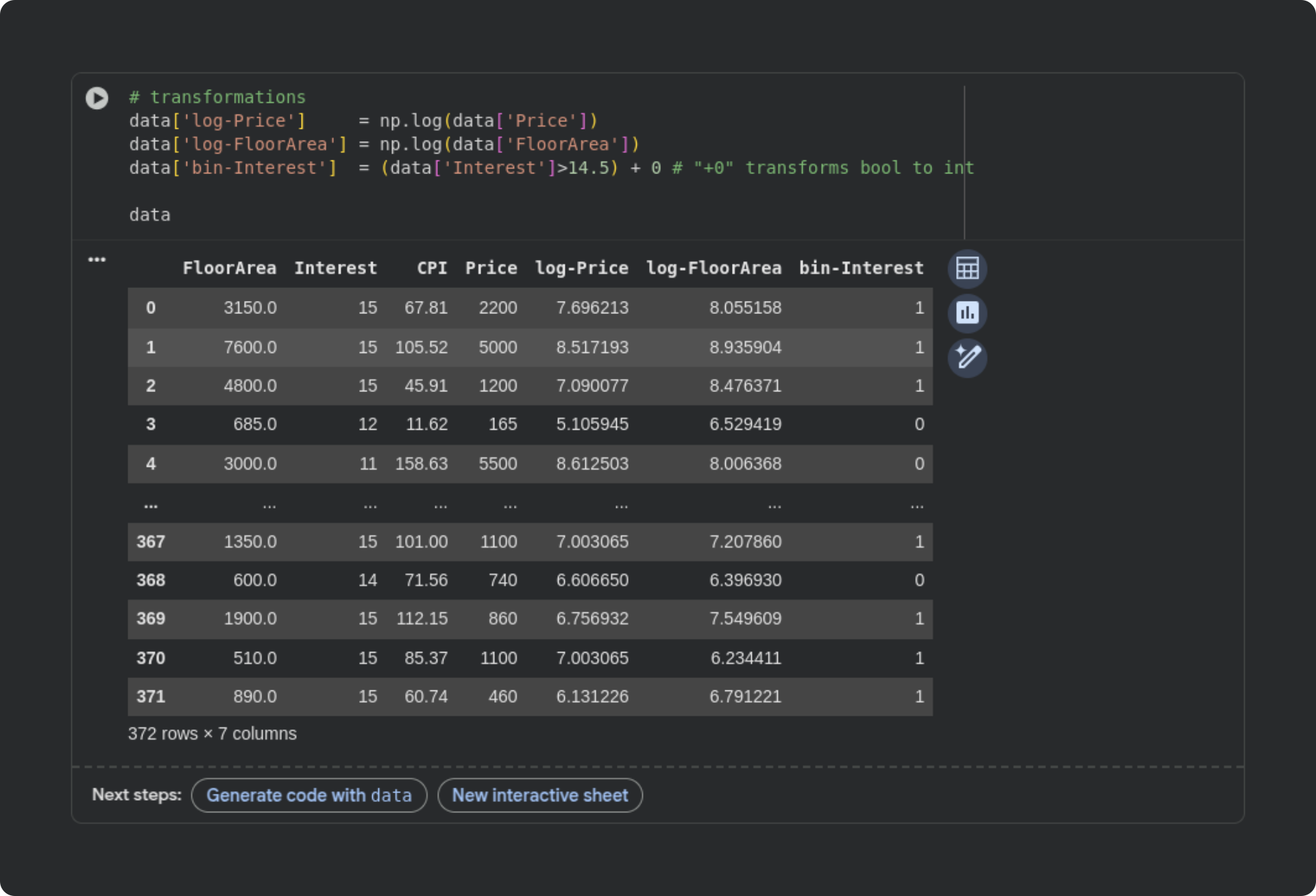1316x896 pixels.
Task: Click Generate code with data button
Action: coord(309,795)
